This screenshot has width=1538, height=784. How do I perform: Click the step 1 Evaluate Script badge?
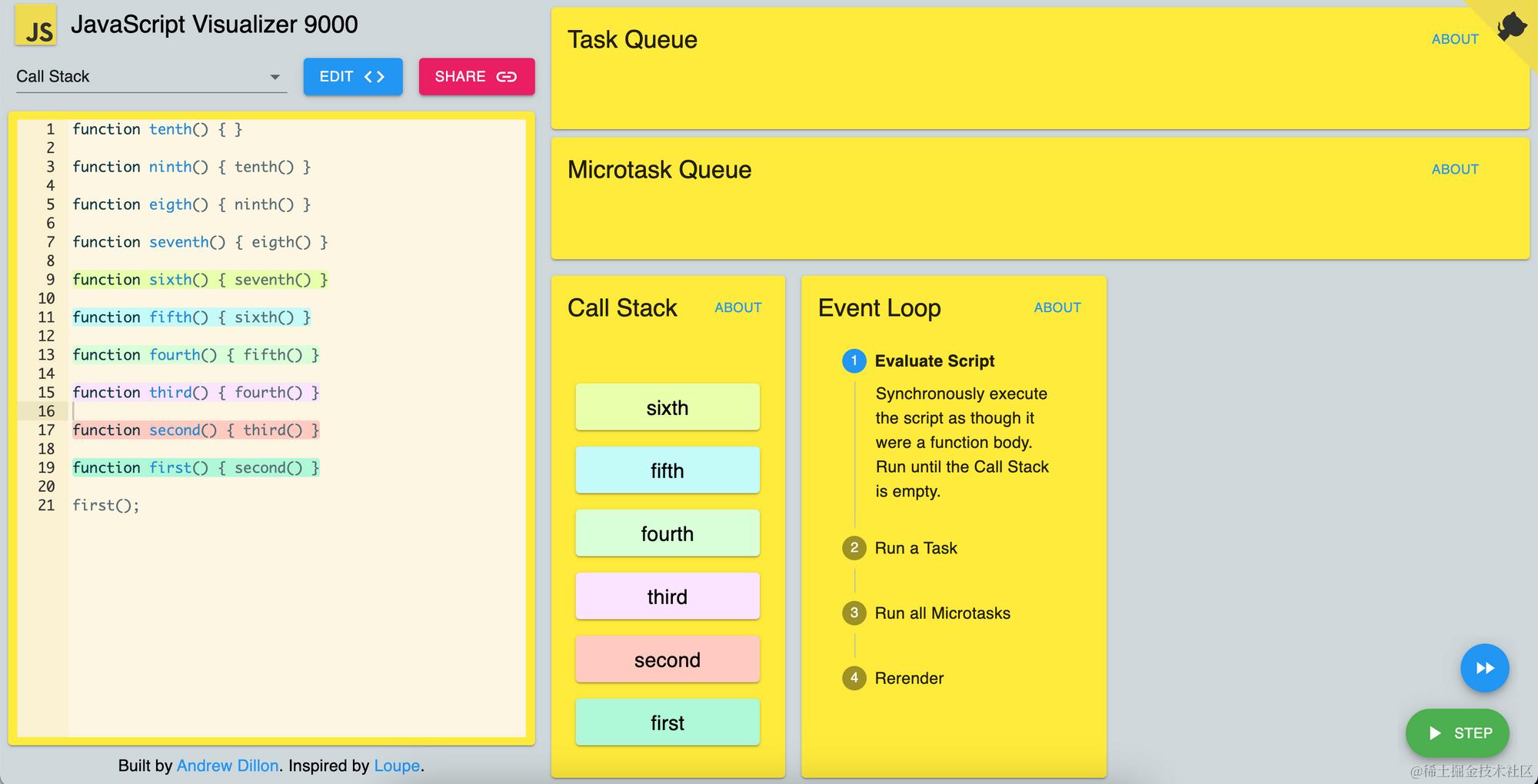854,360
